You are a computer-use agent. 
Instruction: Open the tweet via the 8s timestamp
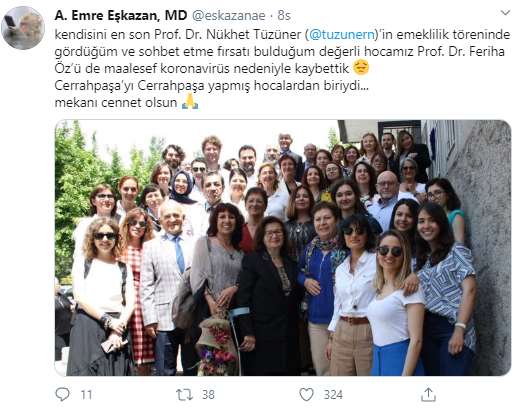tap(284, 16)
